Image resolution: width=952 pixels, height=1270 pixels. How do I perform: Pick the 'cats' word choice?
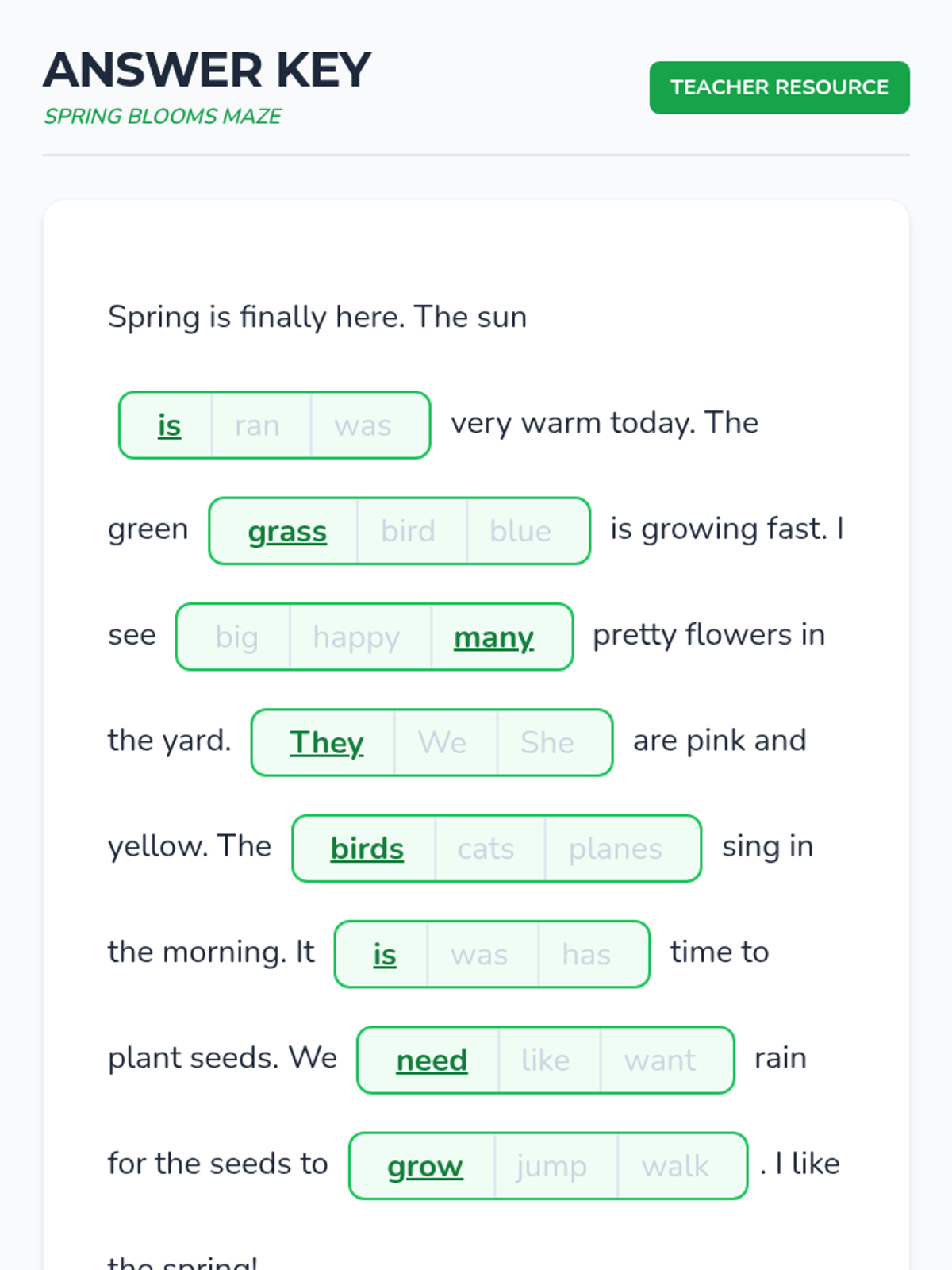click(x=486, y=849)
